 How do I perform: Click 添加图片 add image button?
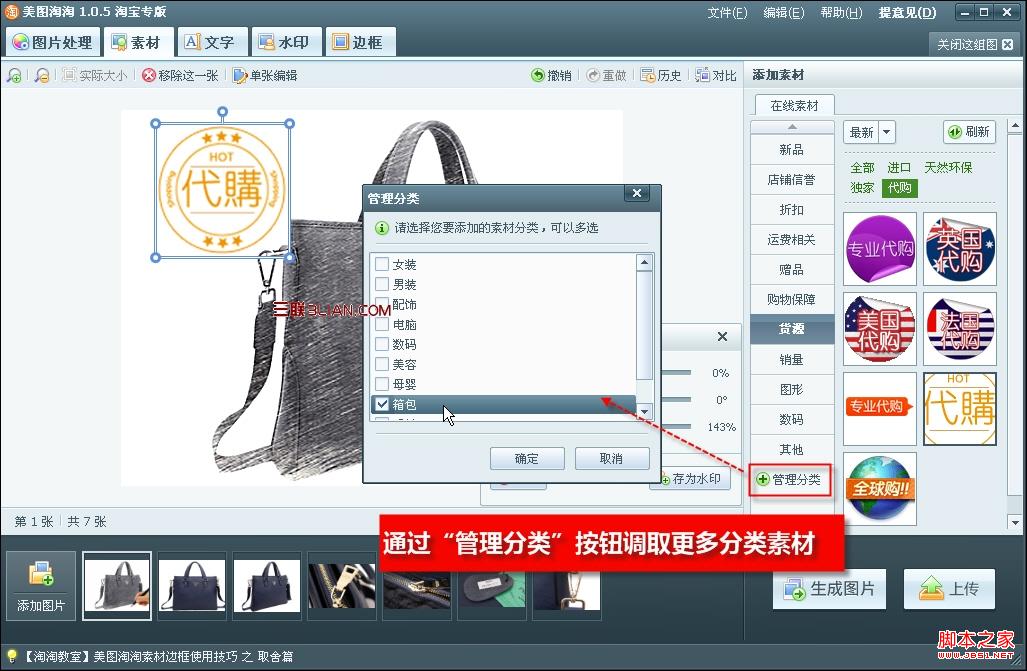pyautogui.click(x=41, y=586)
